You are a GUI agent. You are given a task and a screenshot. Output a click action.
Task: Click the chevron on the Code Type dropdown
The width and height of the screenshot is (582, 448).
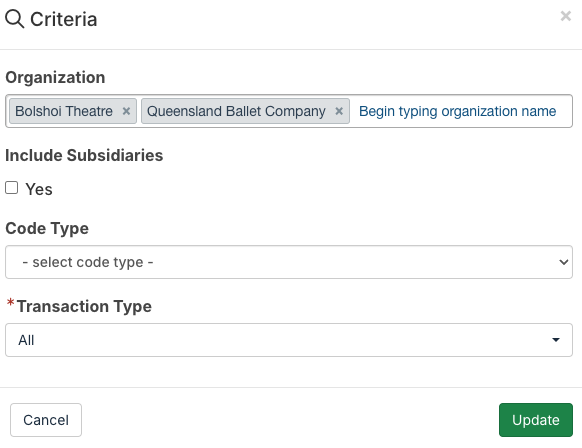(x=563, y=262)
